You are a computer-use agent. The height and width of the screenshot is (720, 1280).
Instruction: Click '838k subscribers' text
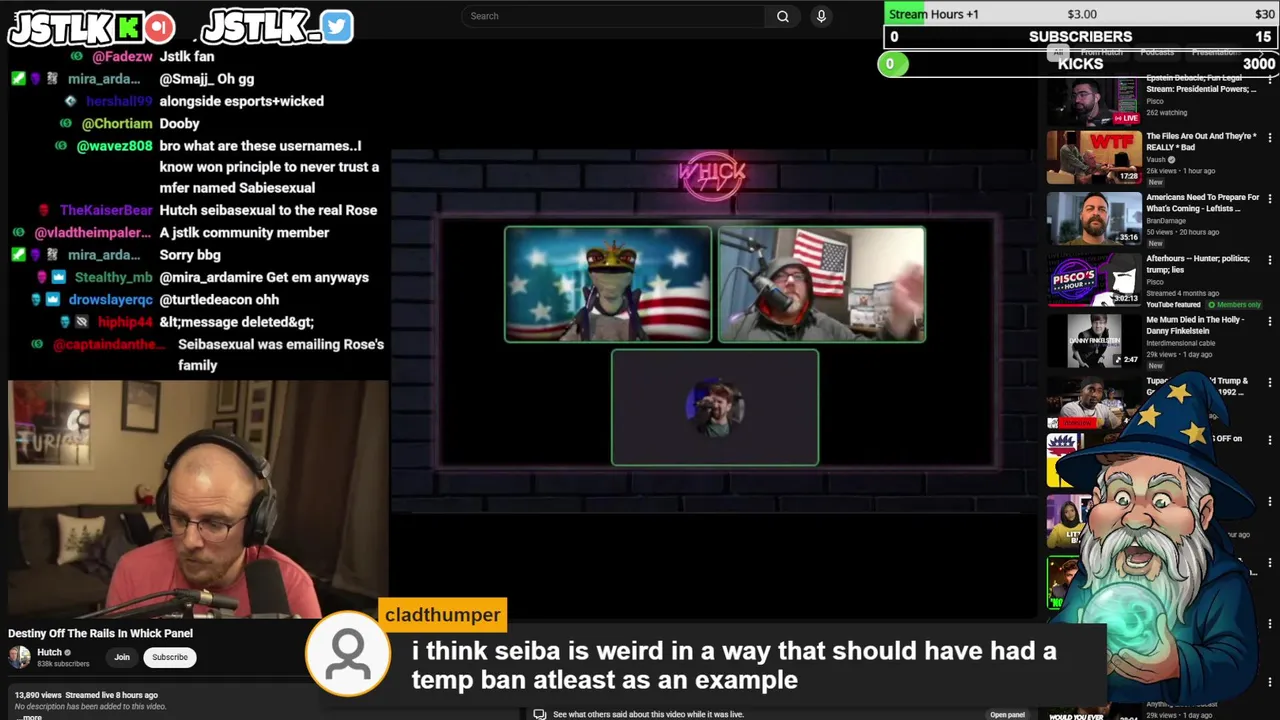click(x=63, y=664)
